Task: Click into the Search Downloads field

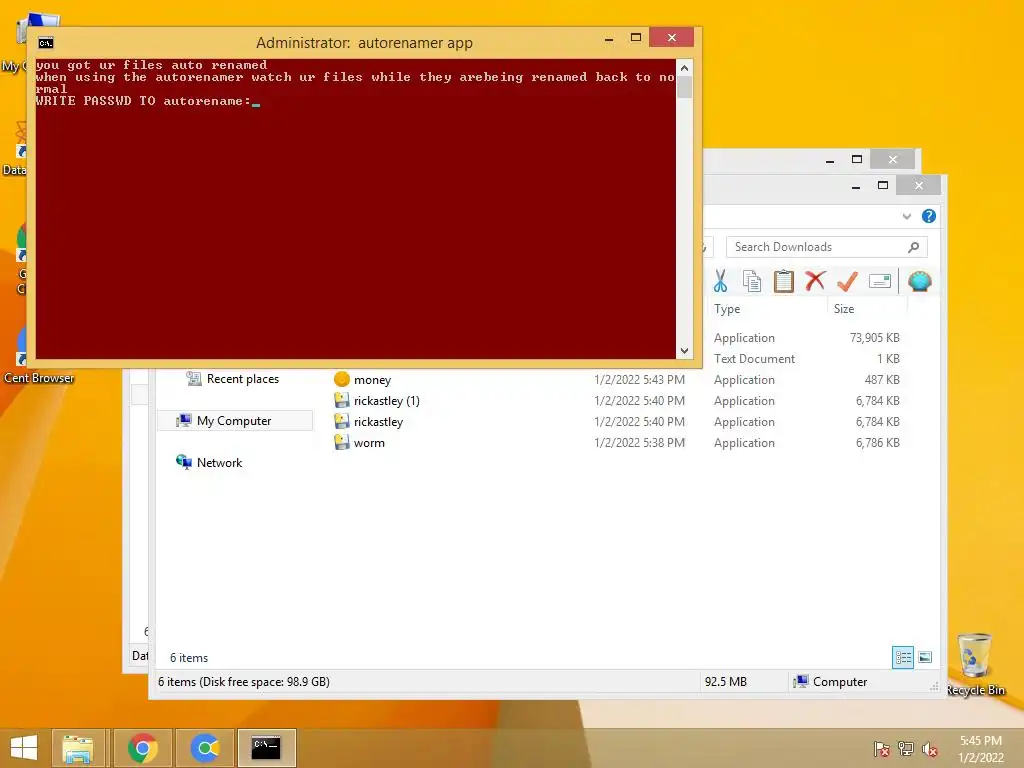Action: tap(826, 247)
